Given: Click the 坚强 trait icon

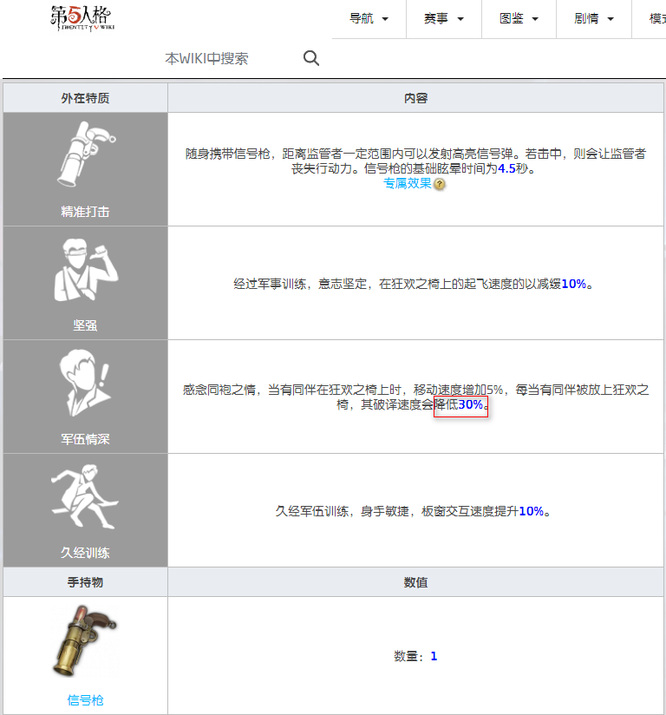Looking at the screenshot, I should point(86,270).
